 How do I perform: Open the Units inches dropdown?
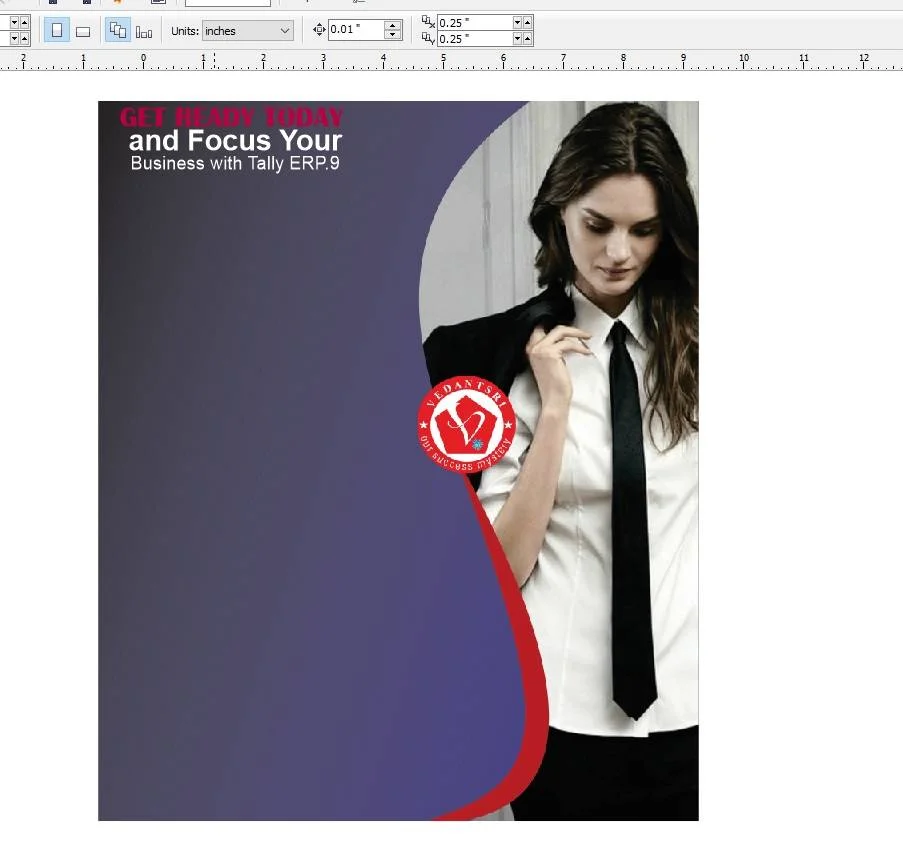tap(248, 31)
